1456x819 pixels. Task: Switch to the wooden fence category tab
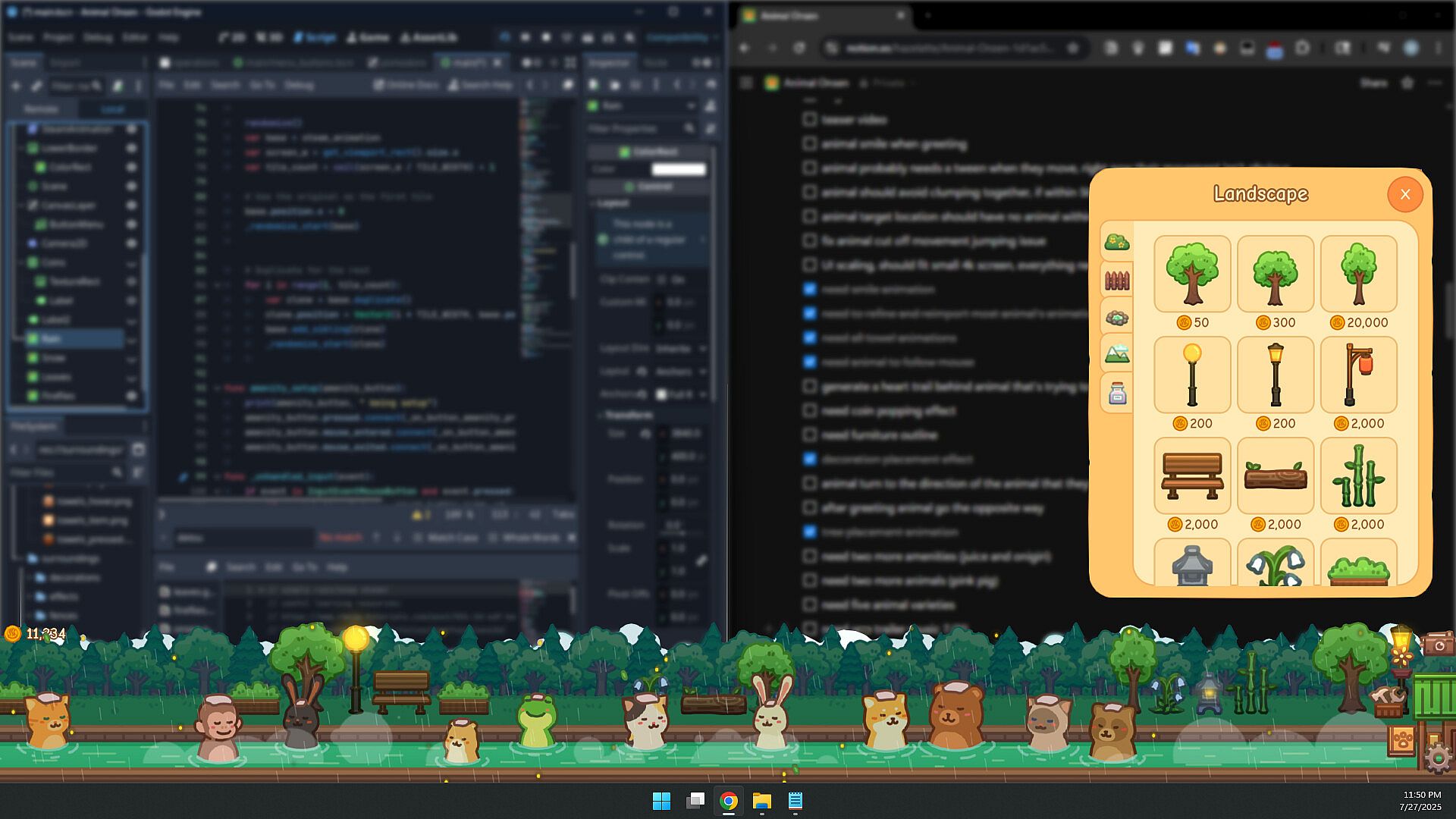(1116, 281)
